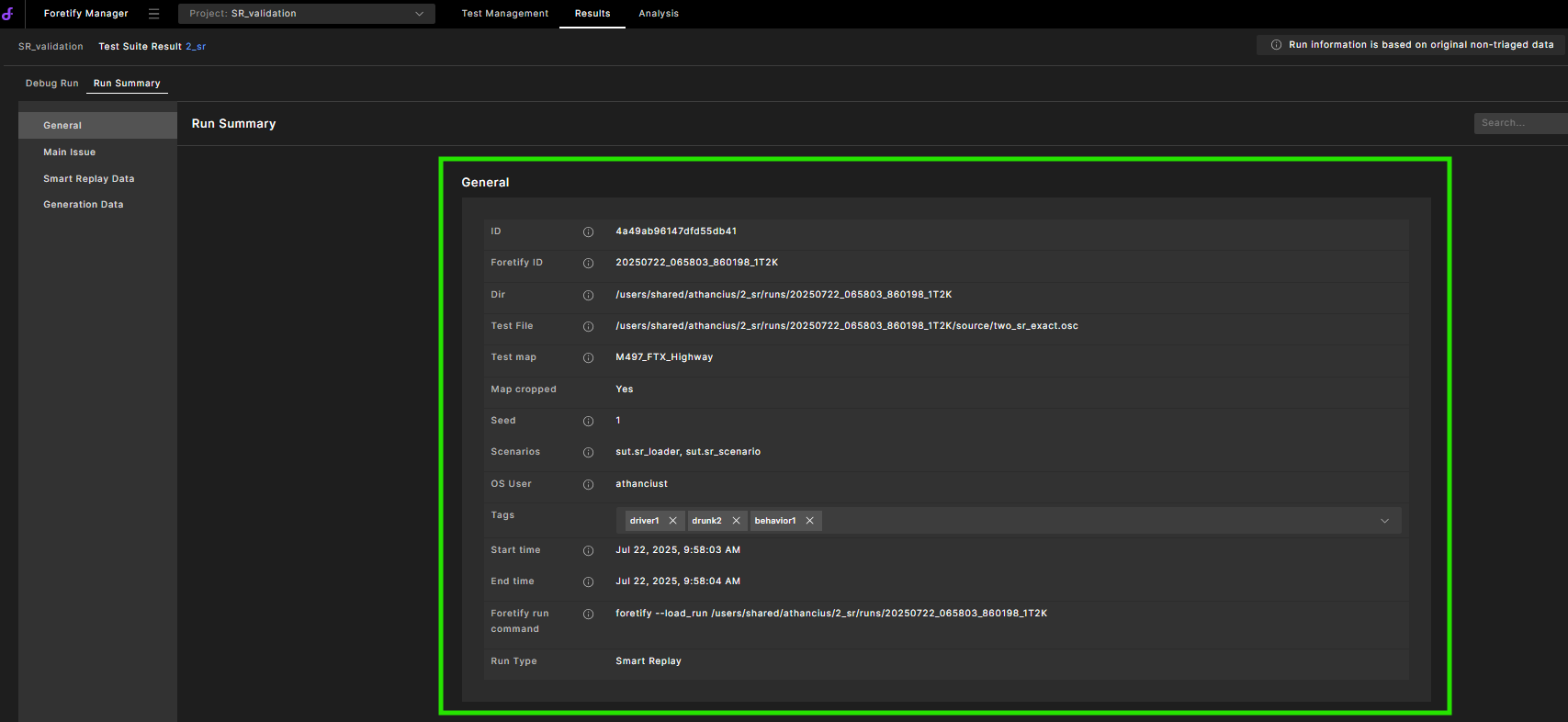This screenshot has height=722, width=1568.
Task: Click the SR_validation breadcrumb link
Action: pos(51,47)
